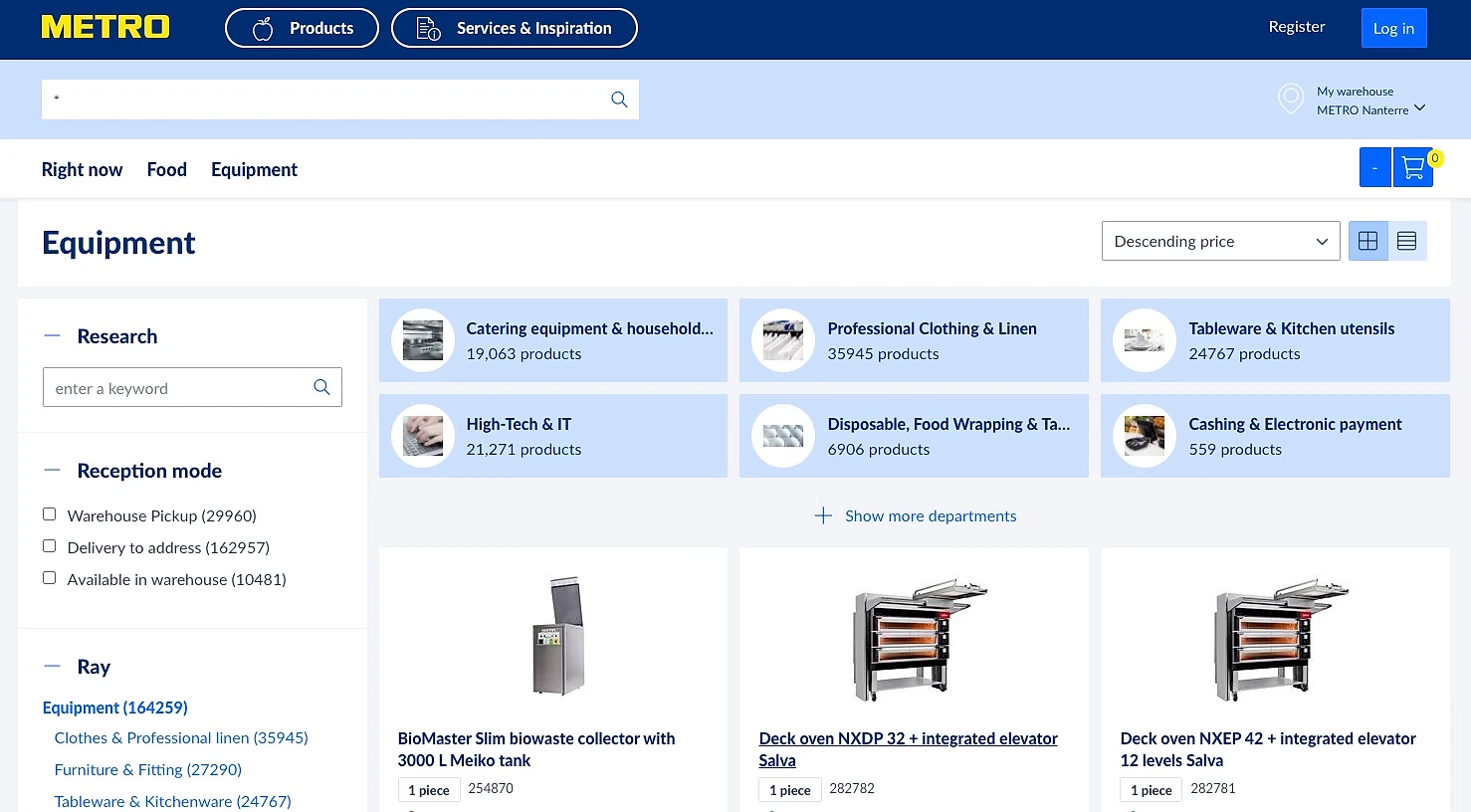Click the Professional Clothing & Linen thumbnail

pos(783,340)
